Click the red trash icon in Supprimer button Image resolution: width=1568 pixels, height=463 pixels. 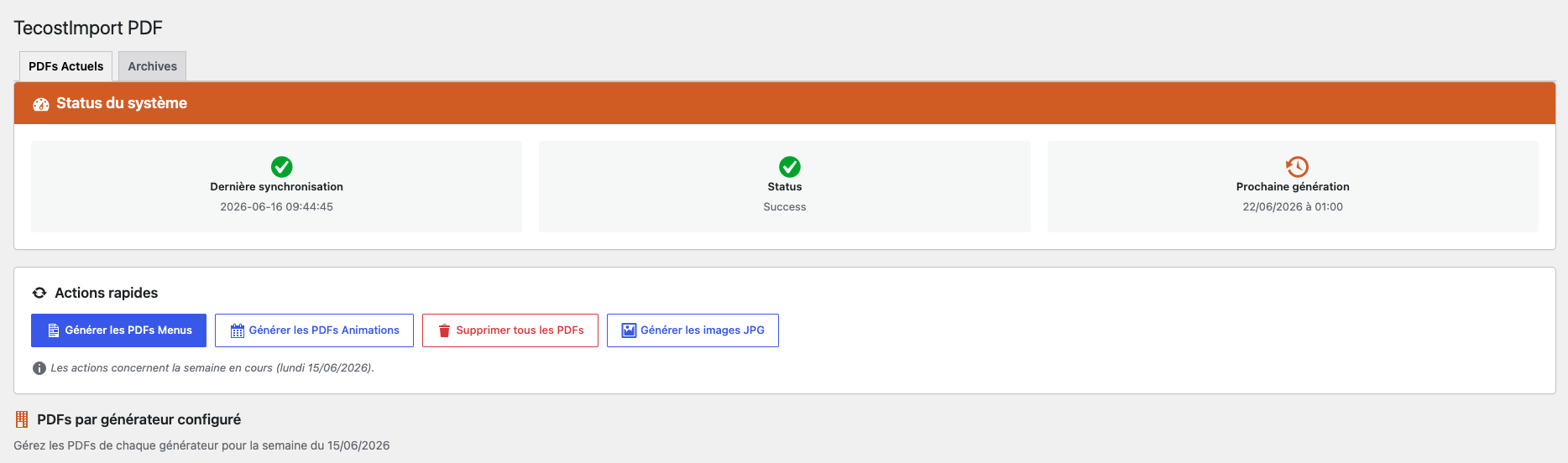tap(445, 330)
